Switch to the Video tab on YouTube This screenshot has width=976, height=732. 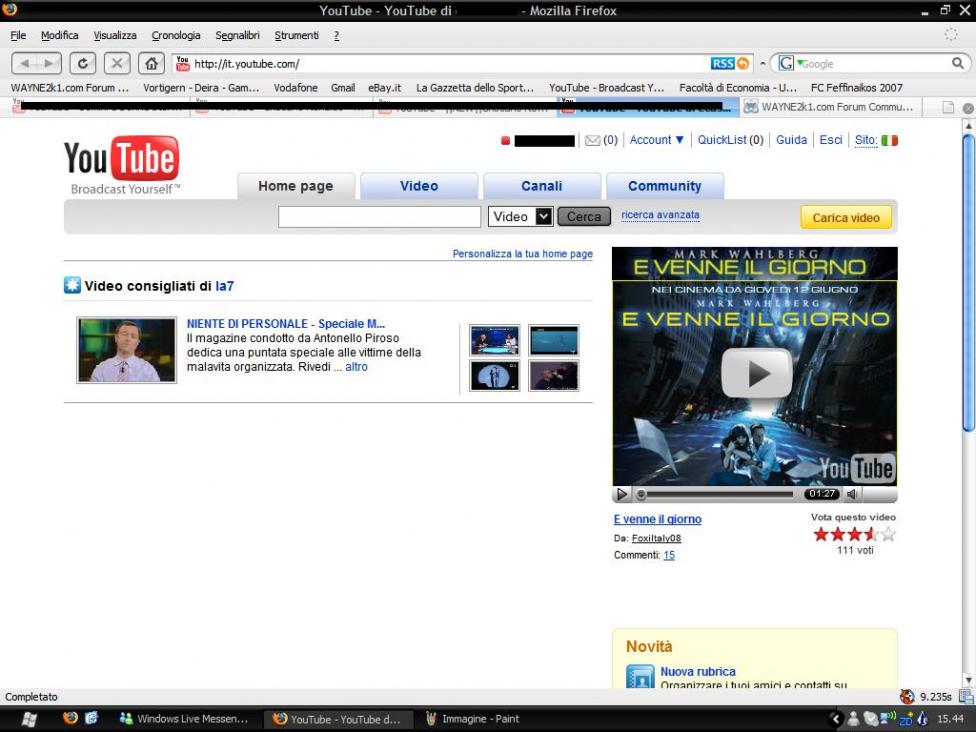click(x=419, y=186)
